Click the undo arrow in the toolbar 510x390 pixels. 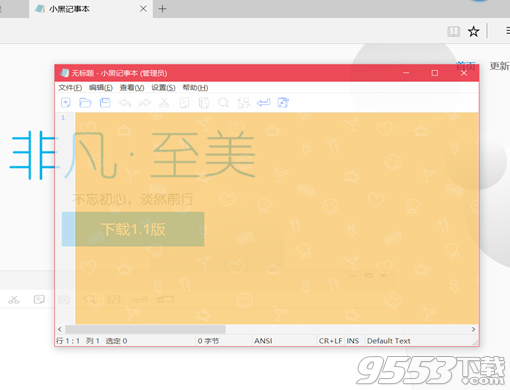click(125, 103)
